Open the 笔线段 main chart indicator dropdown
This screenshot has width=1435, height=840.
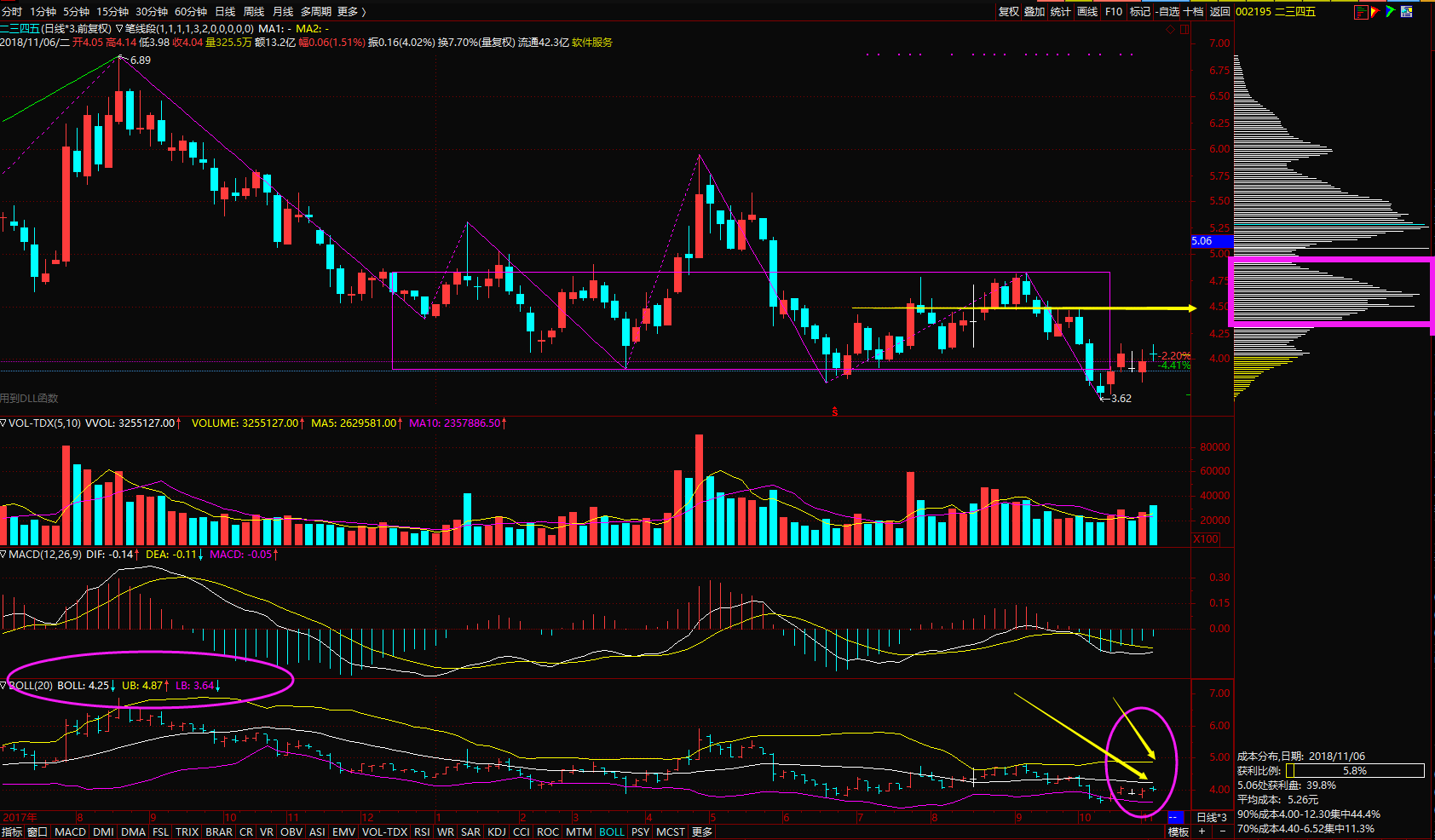(x=119, y=28)
